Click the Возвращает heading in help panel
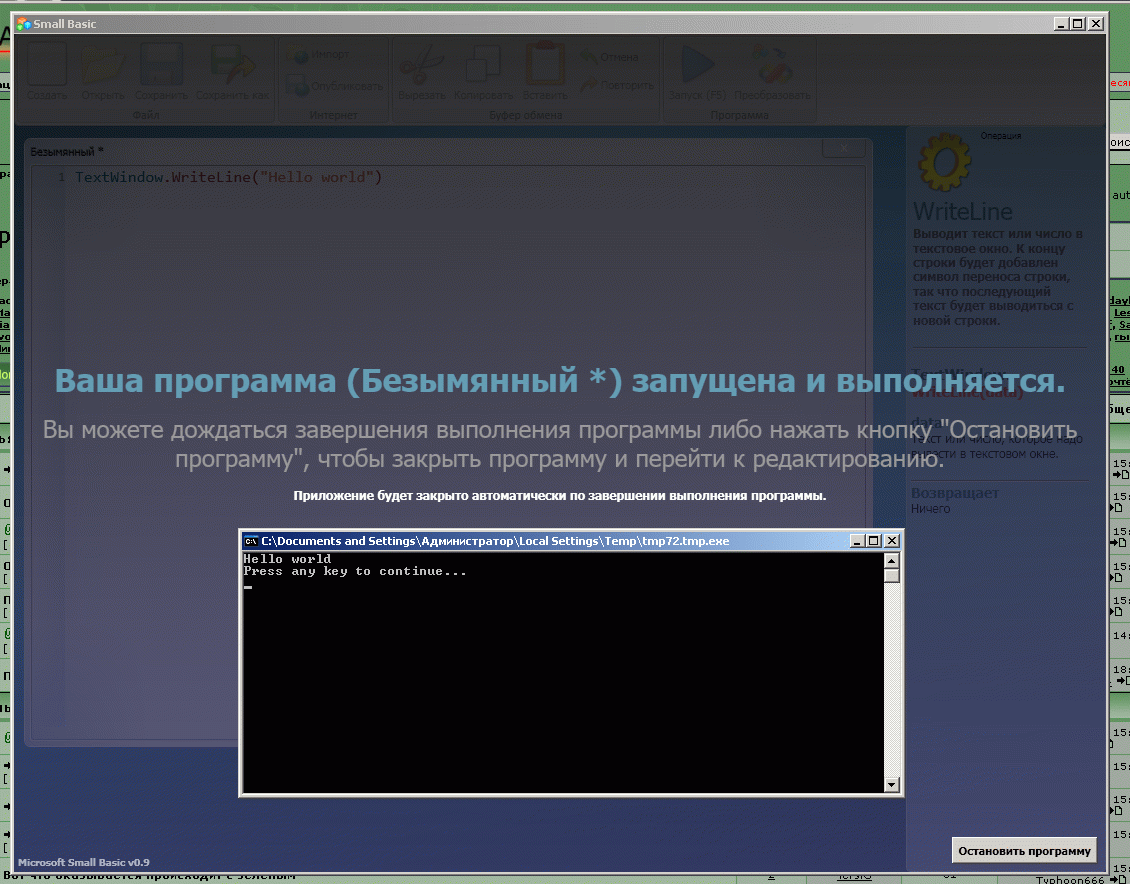This screenshot has width=1130, height=884. pyautogui.click(x=955, y=494)
